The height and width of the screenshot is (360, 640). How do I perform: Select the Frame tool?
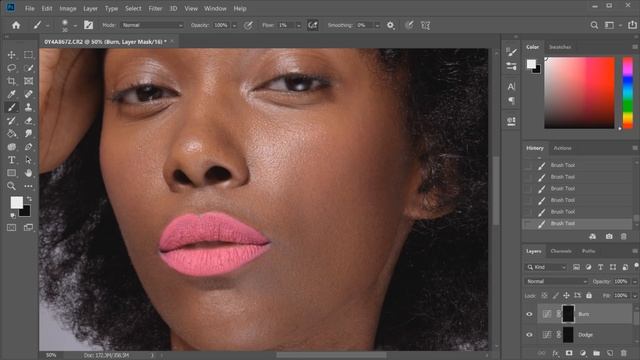28,81
